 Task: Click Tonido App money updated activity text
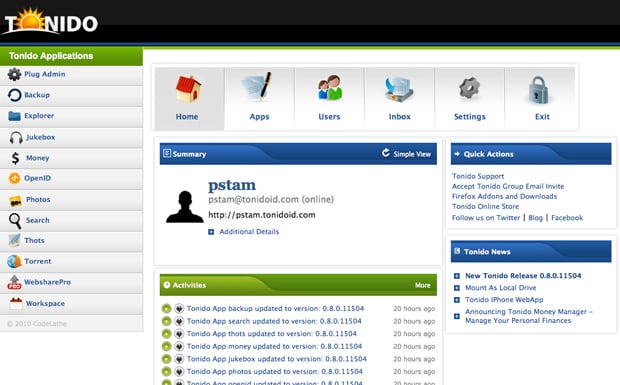274,346
